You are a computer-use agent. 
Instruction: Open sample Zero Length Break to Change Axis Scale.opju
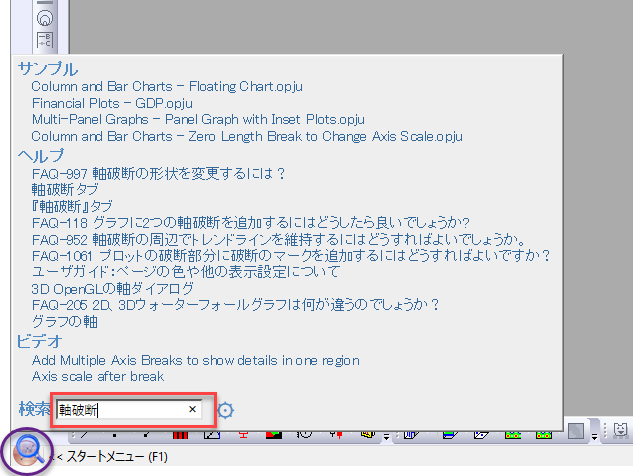point(247,136)
